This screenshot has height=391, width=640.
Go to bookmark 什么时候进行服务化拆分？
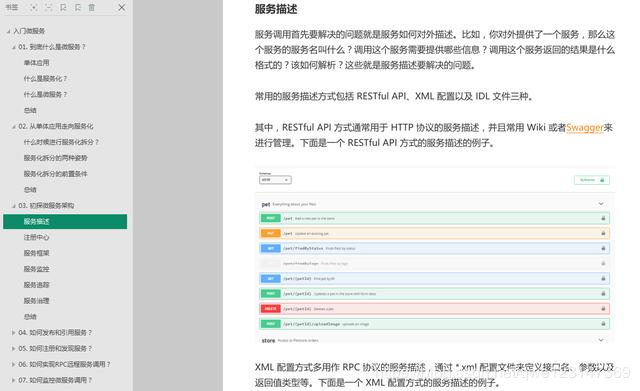[x=61, y=142]
